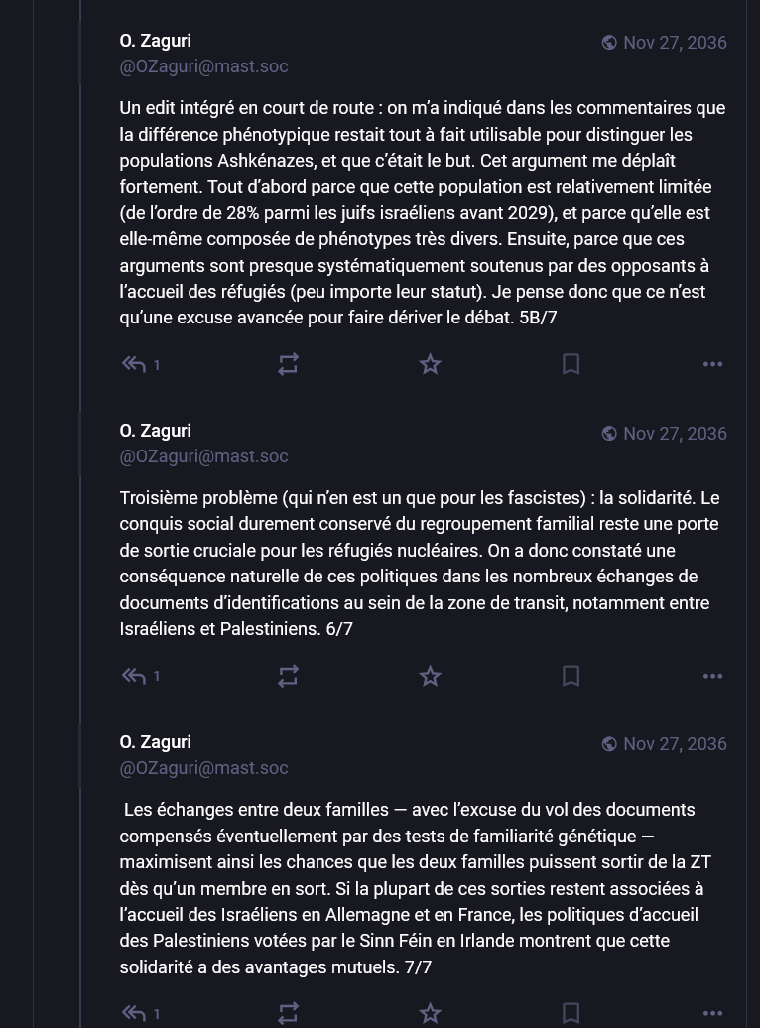This screenshot has width=760, height=1030.
Task: Boost the post ending 6/7
Action: point(288,676)
